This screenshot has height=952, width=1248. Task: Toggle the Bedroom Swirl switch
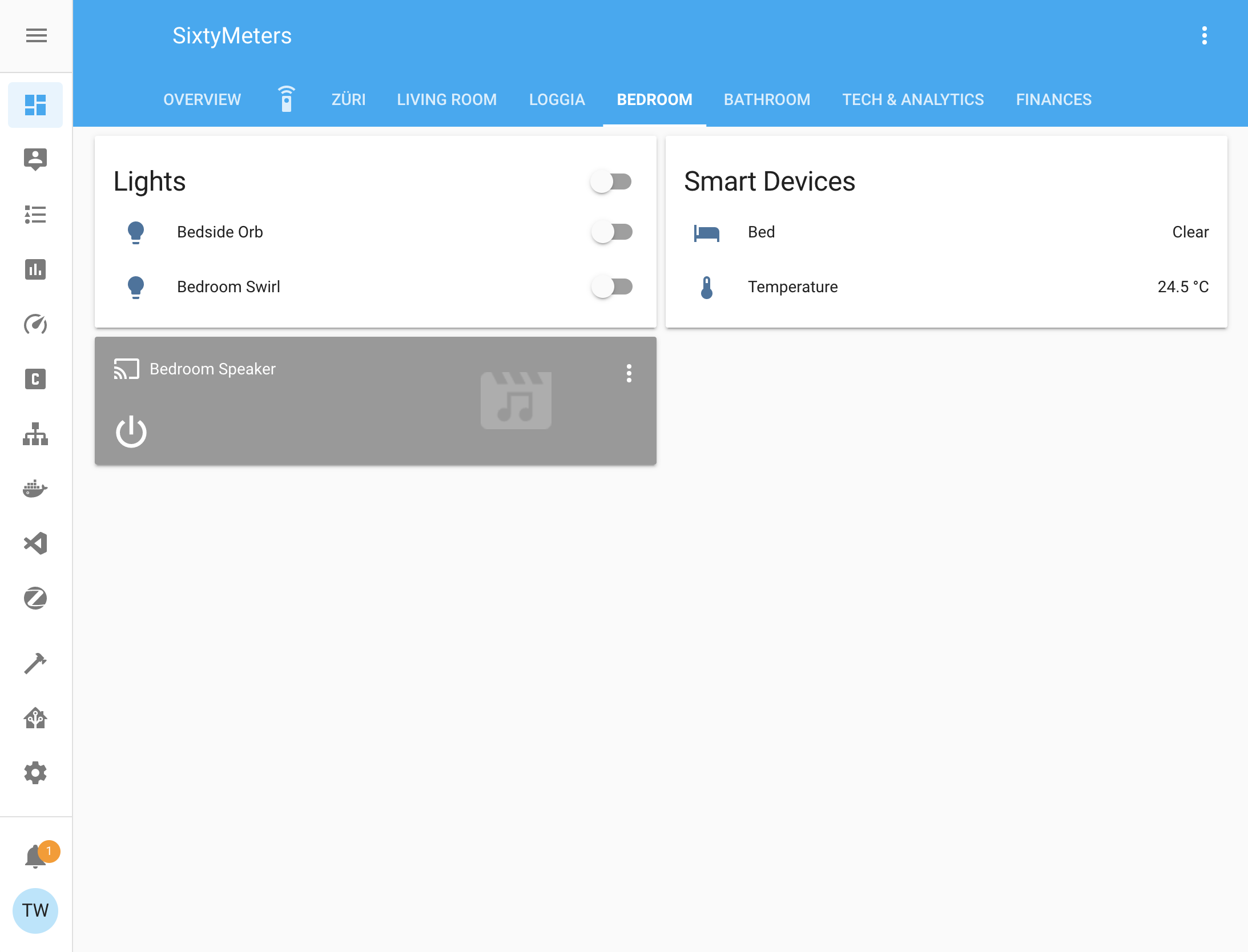[613, 287]
